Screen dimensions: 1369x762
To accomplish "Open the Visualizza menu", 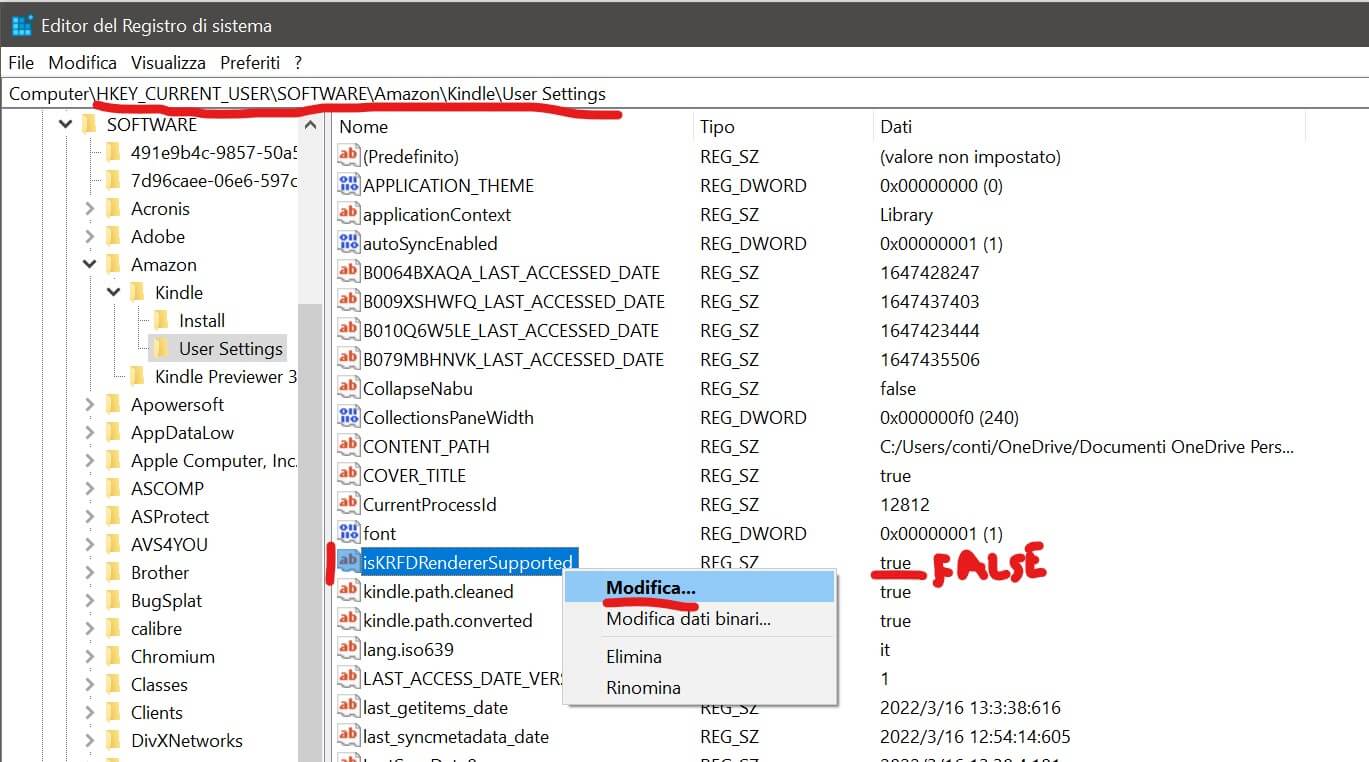I will (168, 62).
